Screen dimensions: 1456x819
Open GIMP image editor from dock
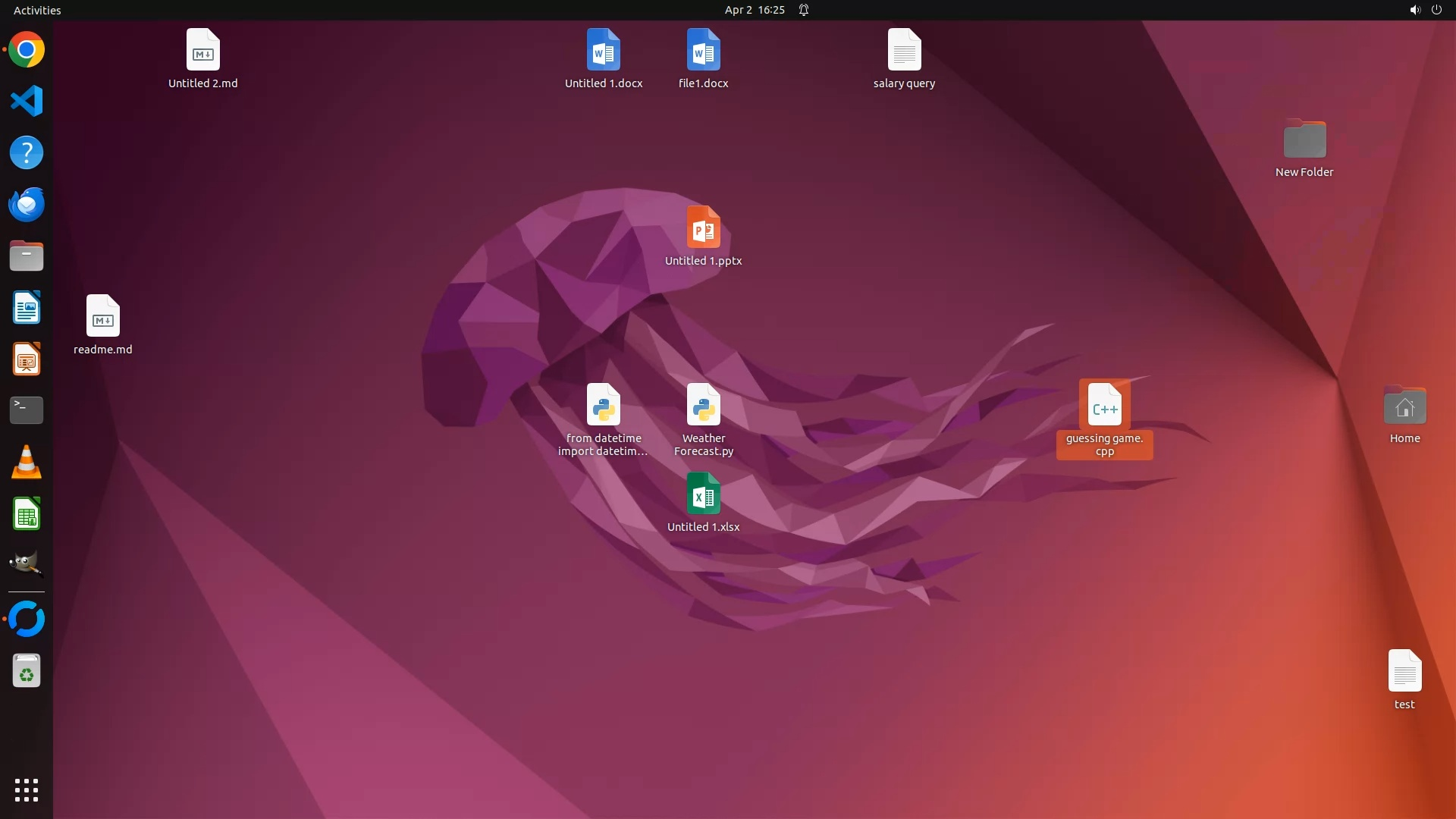pos(27,564)
